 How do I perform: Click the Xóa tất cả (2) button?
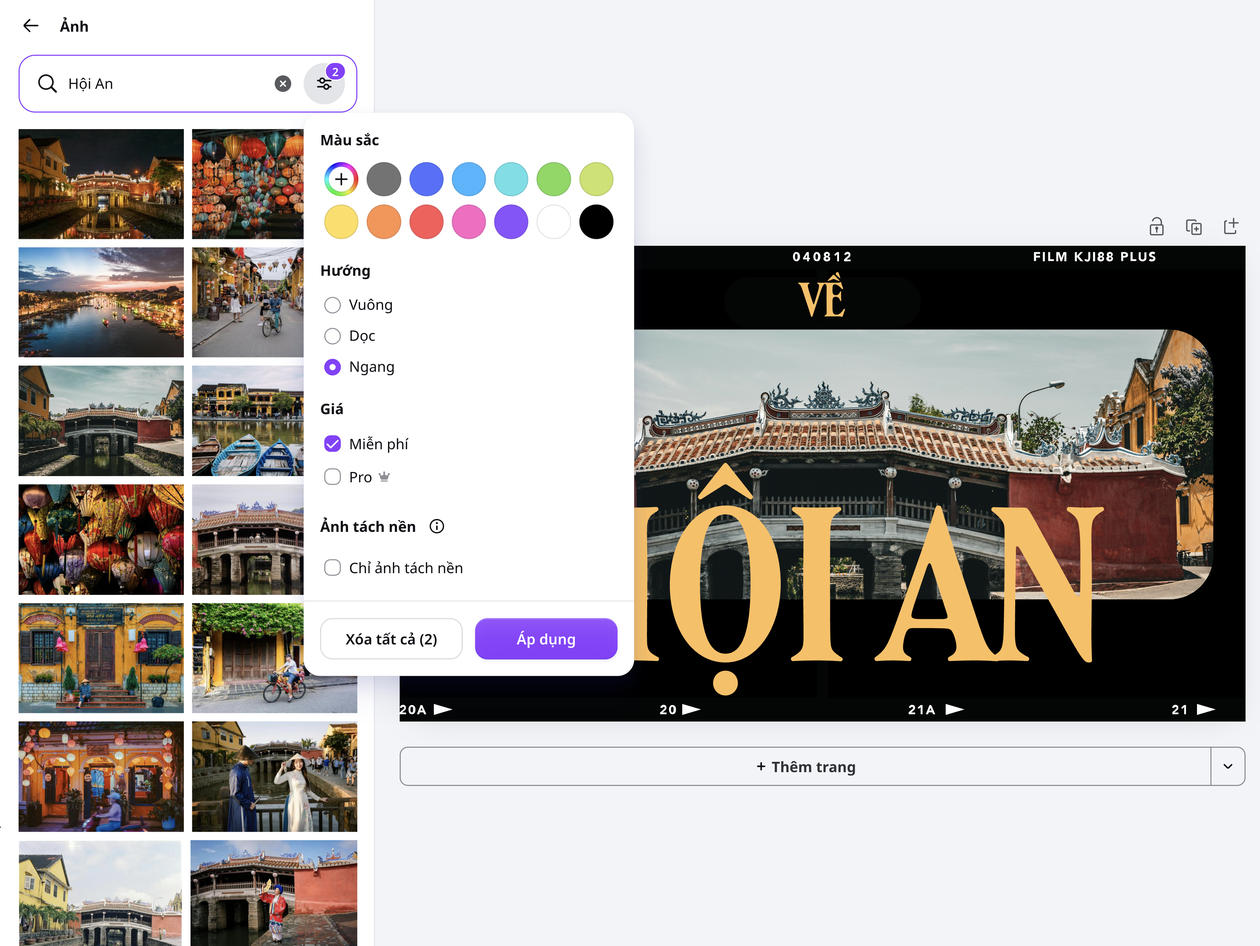point(391,639)
